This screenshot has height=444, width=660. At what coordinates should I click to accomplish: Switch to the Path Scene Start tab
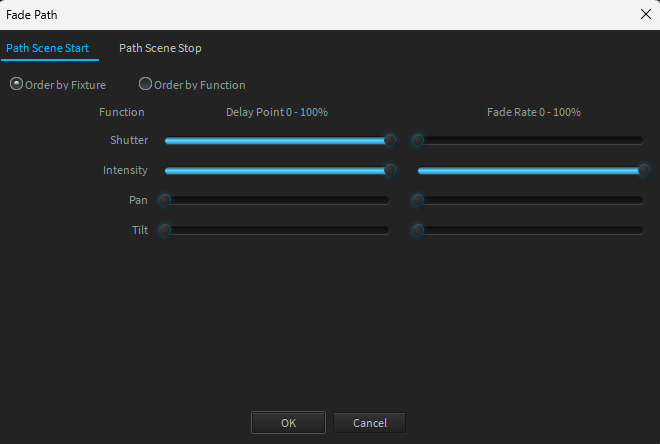pyautogui.click(x=48, y=48)
